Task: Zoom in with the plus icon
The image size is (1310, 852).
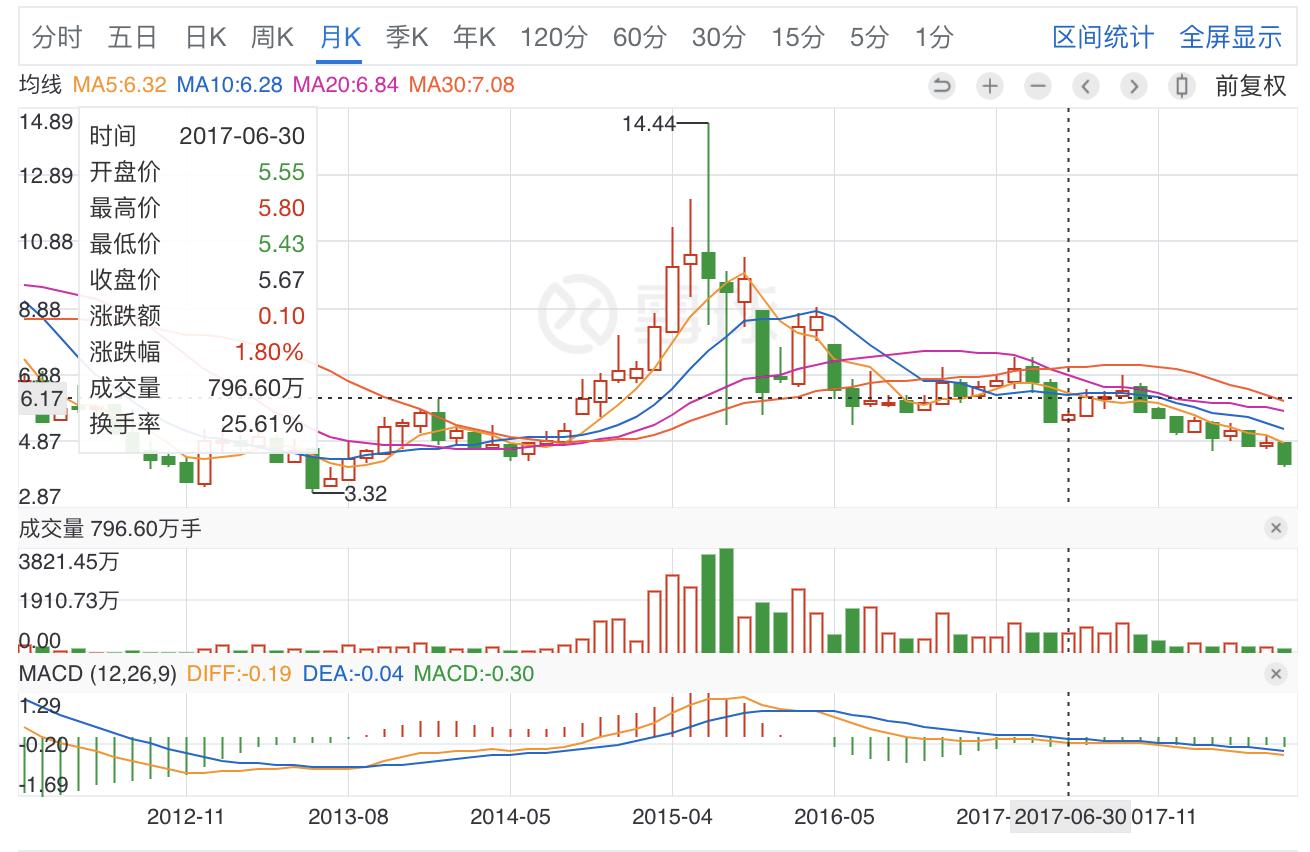Action: [989, 86]
